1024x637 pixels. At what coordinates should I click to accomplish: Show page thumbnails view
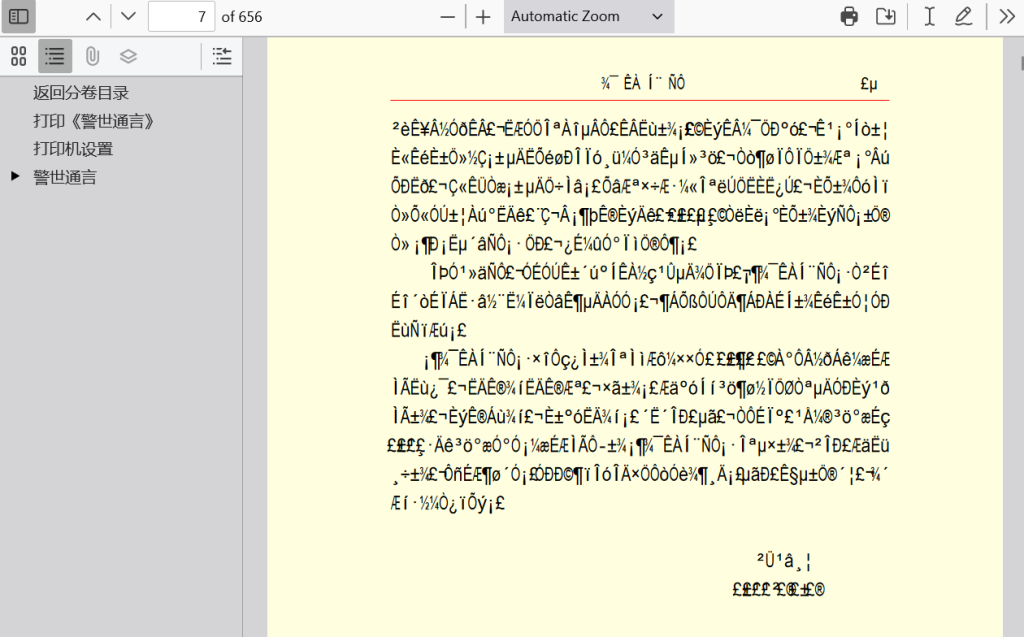[19, 56]
